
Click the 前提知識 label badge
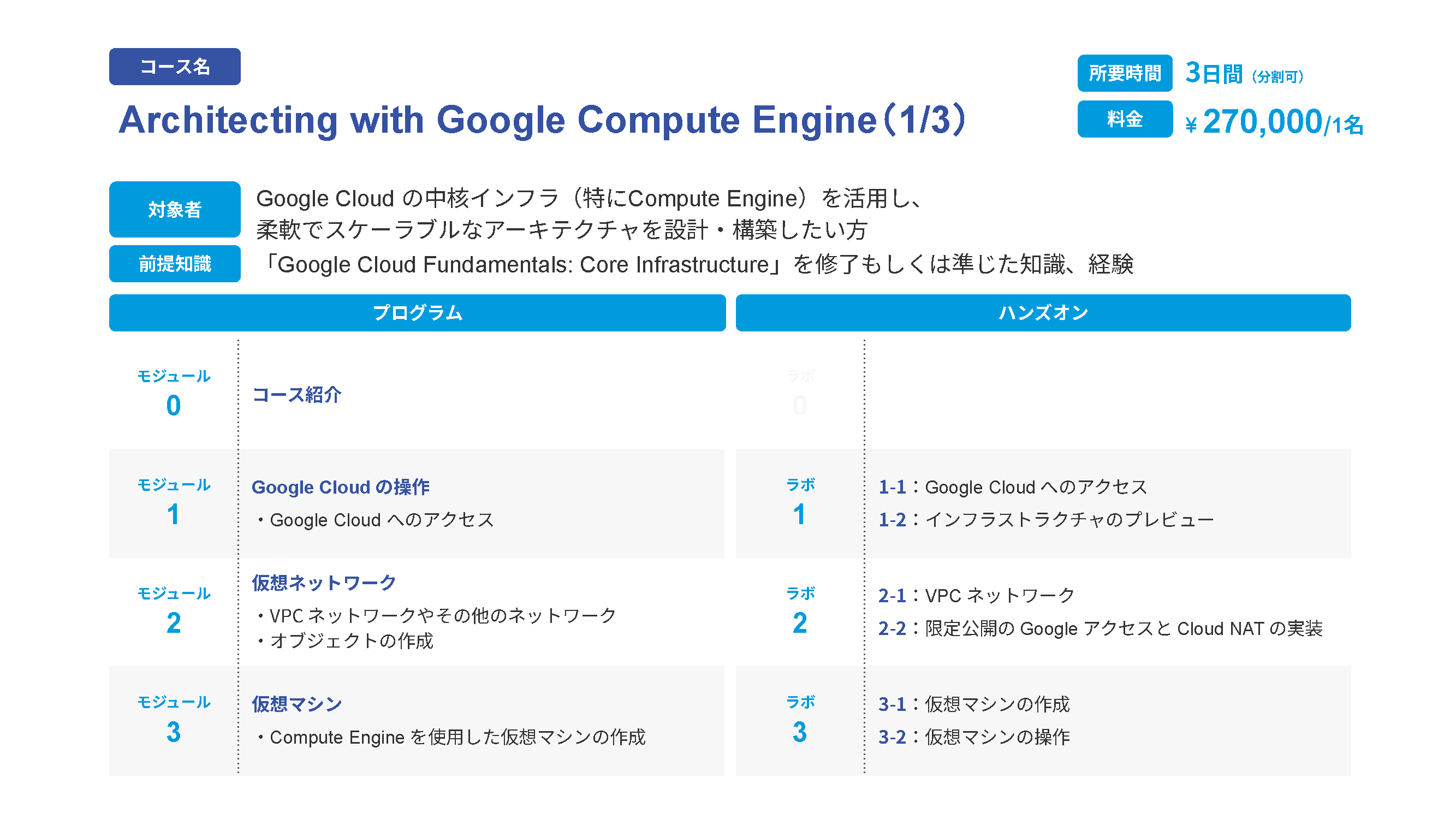(175, 263)
